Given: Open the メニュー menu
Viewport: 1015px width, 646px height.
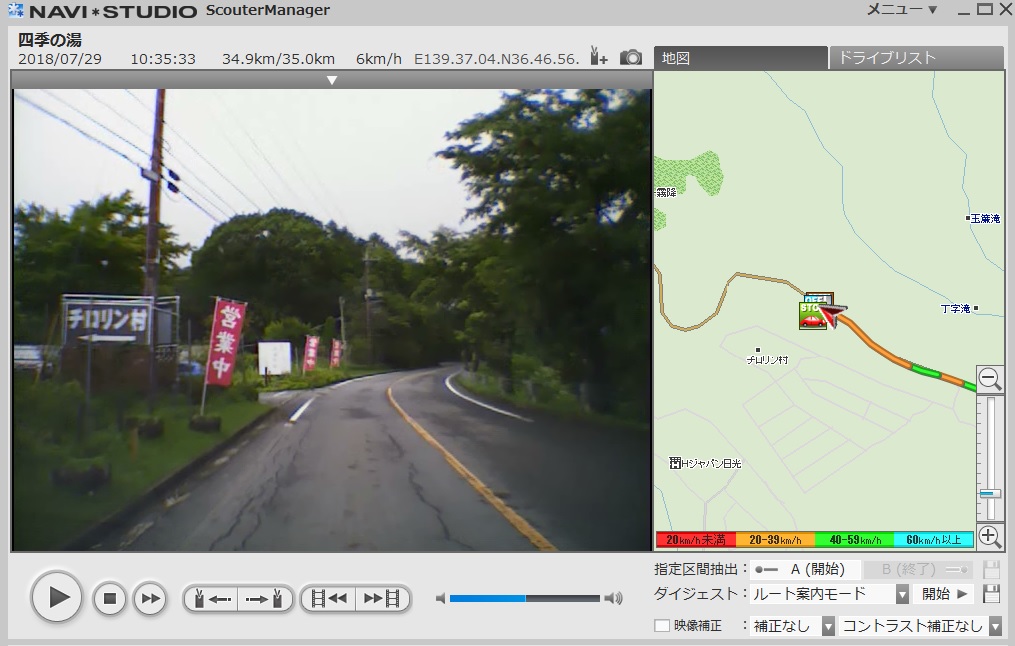Looking at the screenshot, I should tap(901, 10).
